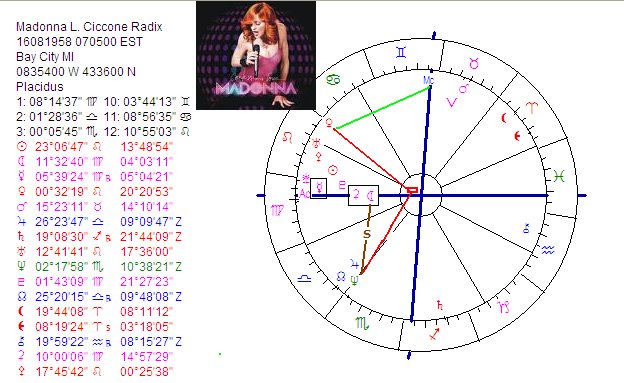Select Mars position 15°23'11" in table

[x=62, y=207]
